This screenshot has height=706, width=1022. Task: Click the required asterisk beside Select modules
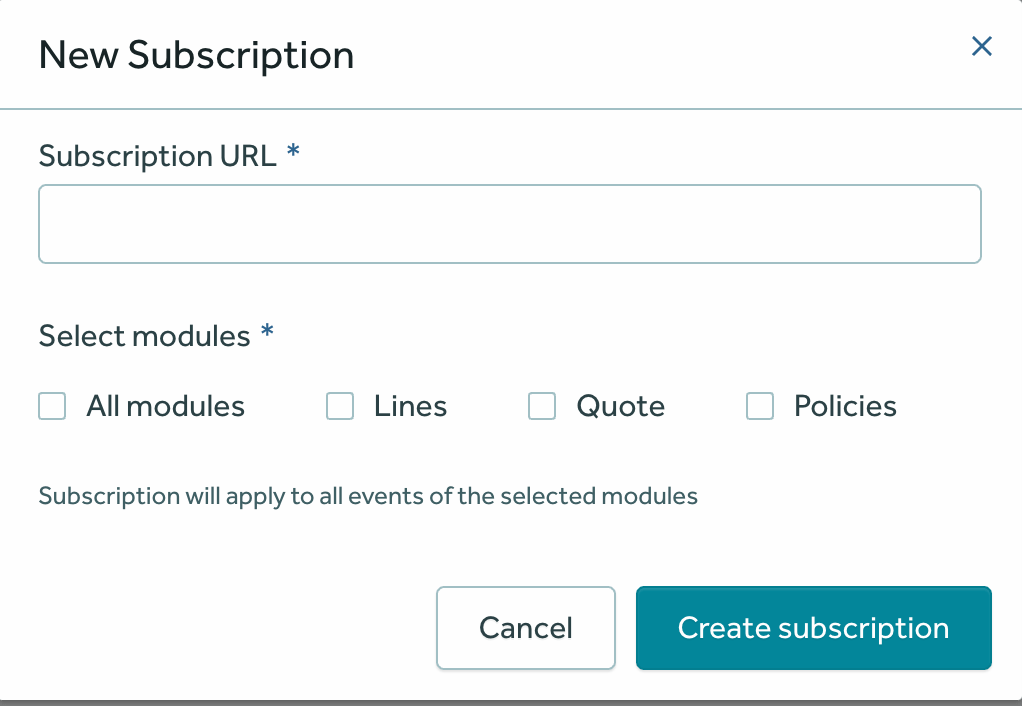[x=267, y=331]
